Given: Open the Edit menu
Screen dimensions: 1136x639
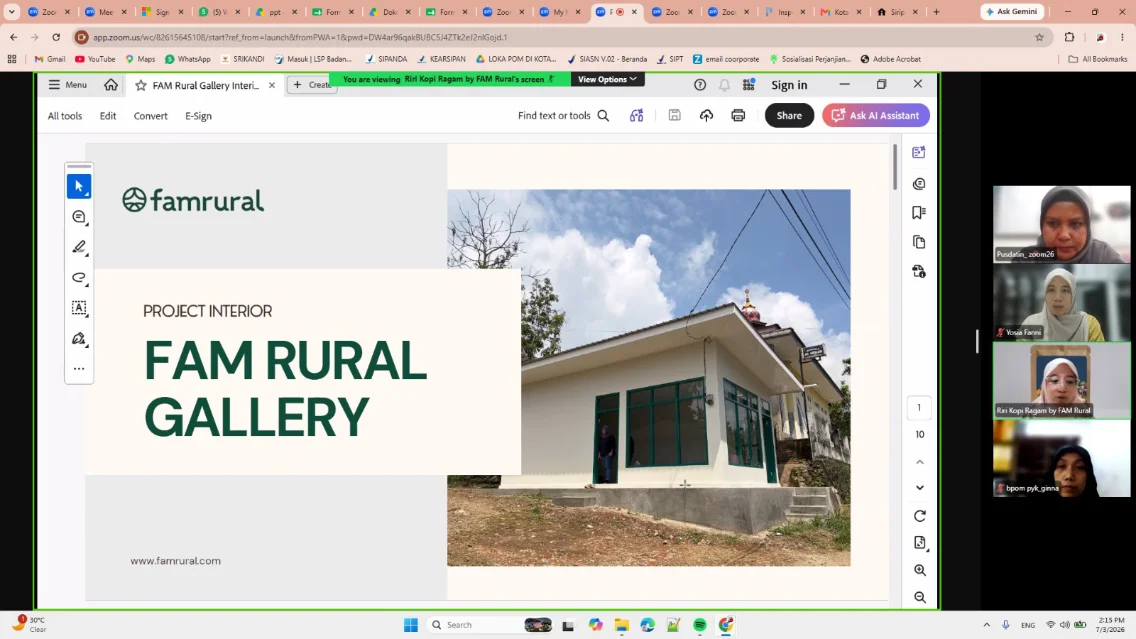Looking at the screenshot, I should pos(108,116).
